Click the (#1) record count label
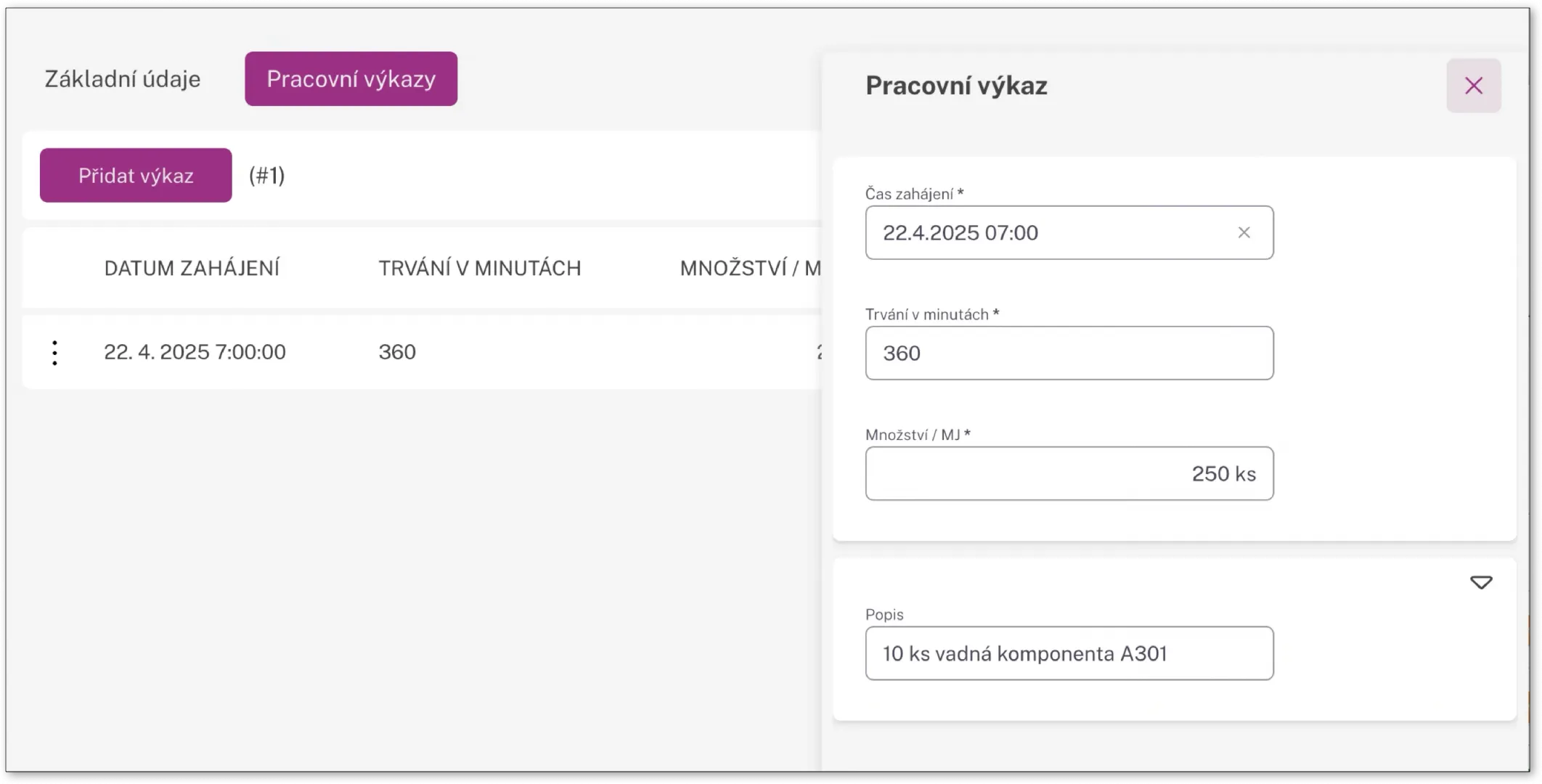This screenshot has height=784, width=1542. click(266, 176)
